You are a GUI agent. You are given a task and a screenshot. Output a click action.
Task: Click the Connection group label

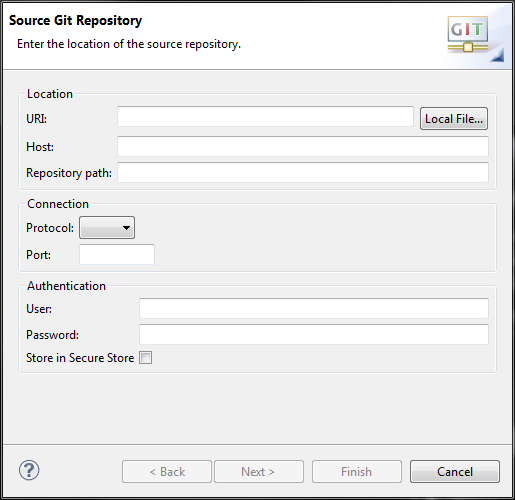pos(58,204)
